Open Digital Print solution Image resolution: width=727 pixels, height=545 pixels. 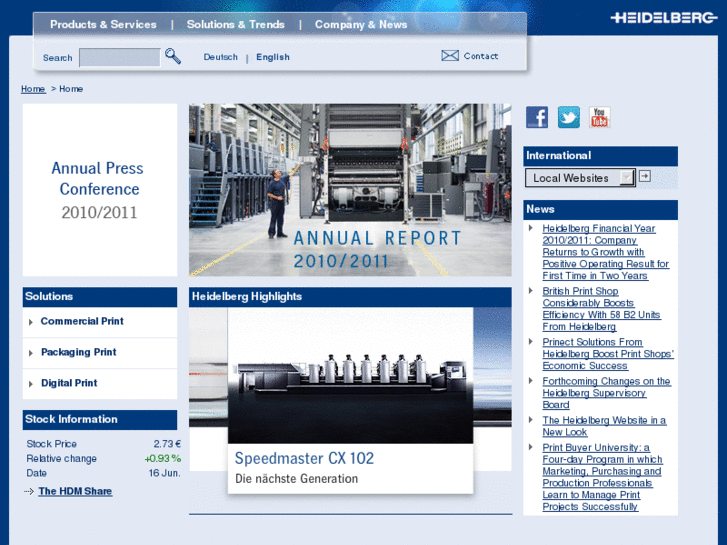[x=69, y=383]
